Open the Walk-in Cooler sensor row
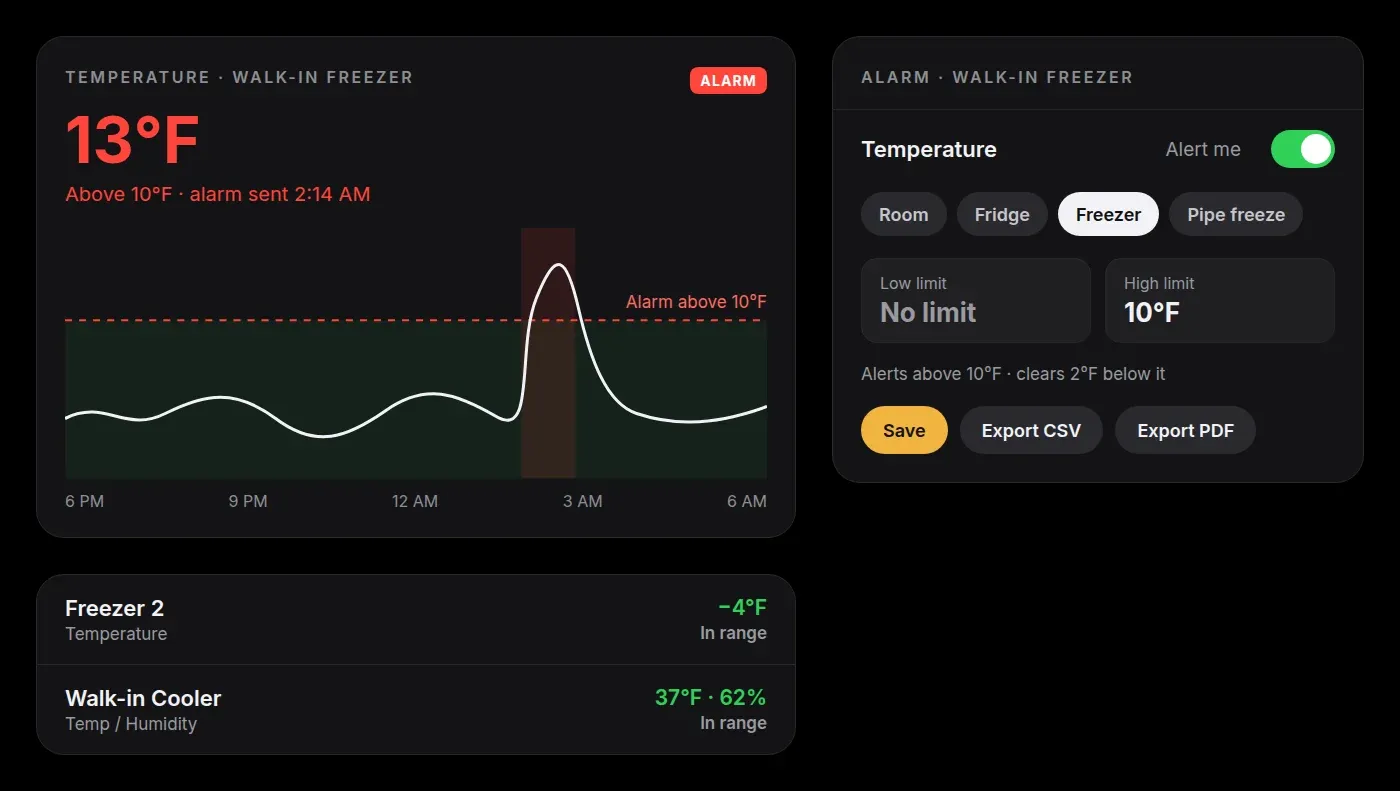The width and height of the screenshot is (1400, 791). [x=416, y=710]
